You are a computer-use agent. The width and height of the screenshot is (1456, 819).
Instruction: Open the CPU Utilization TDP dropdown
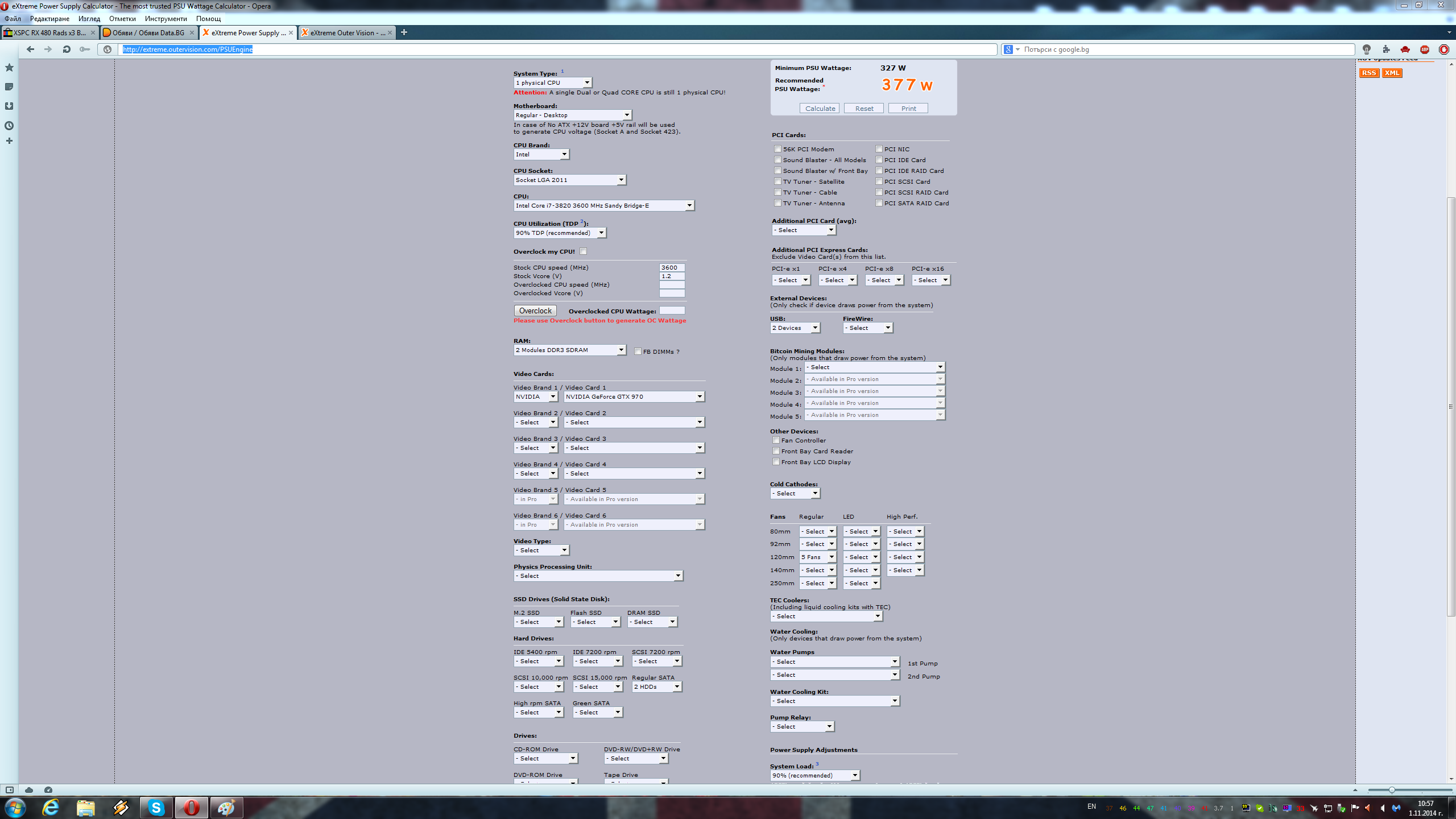[x=560, y=233]
